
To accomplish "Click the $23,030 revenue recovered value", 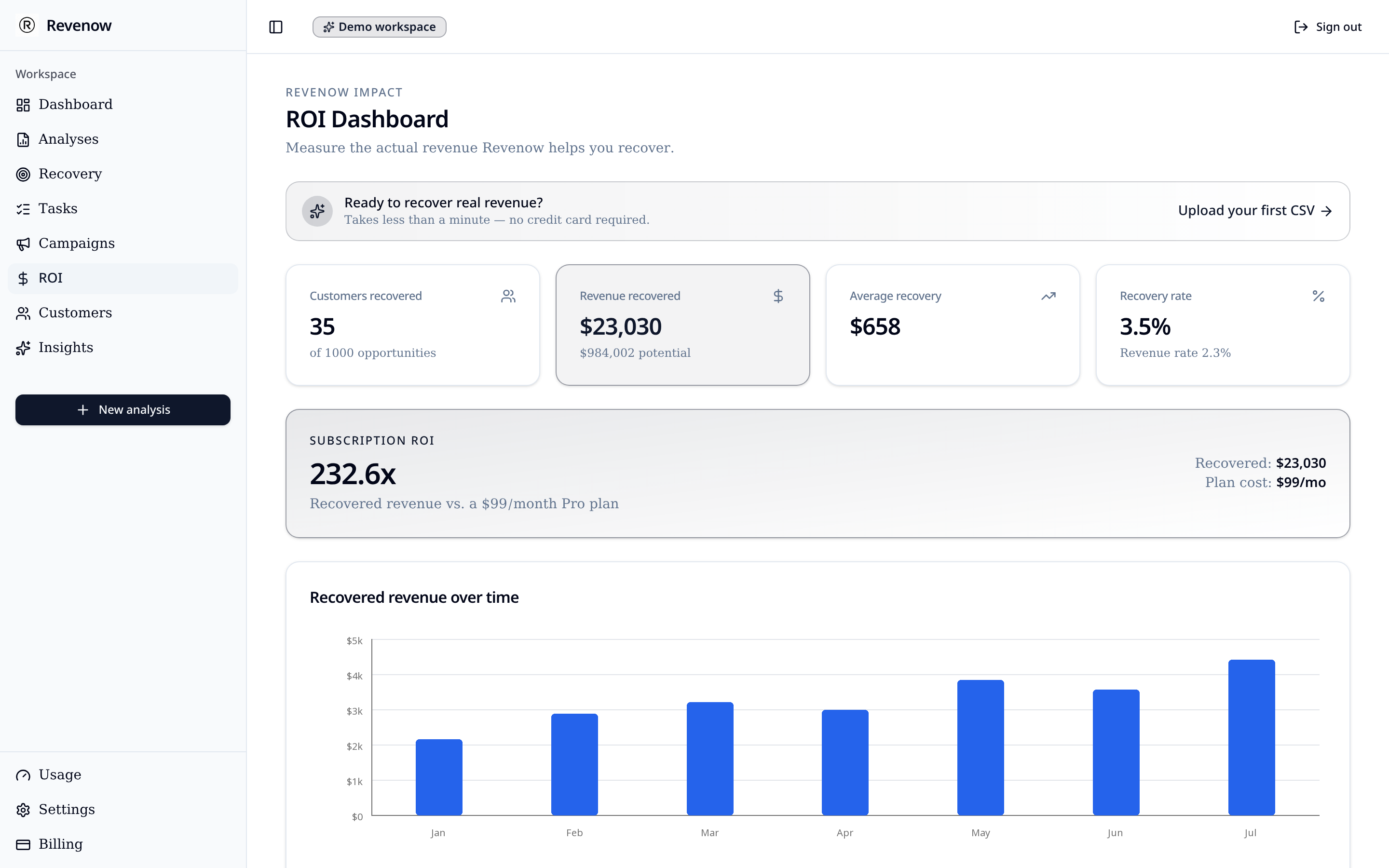I will [x=620, y=326].
